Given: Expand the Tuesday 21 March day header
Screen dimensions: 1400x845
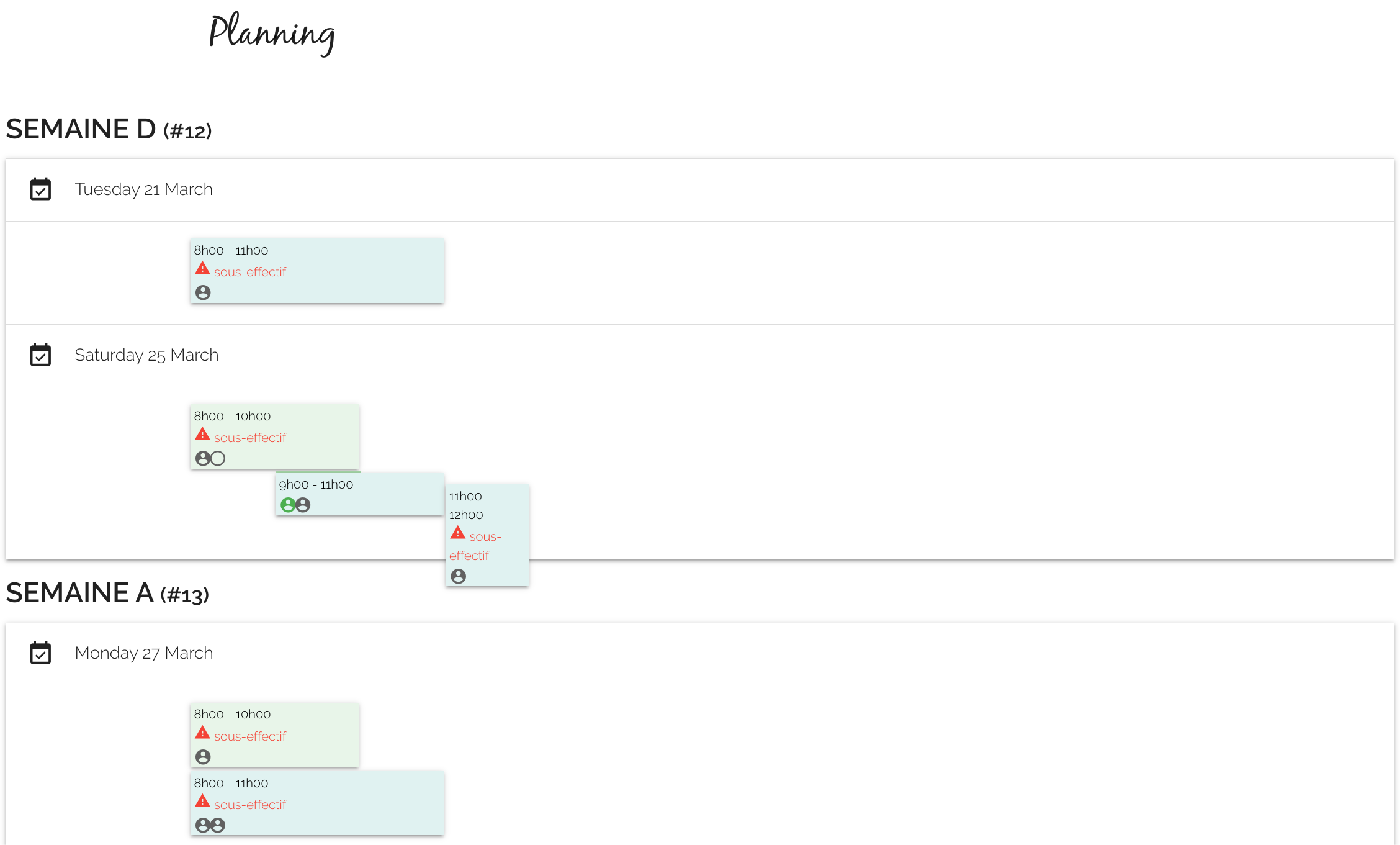Looking at the screenshot, I should [700, 190].
